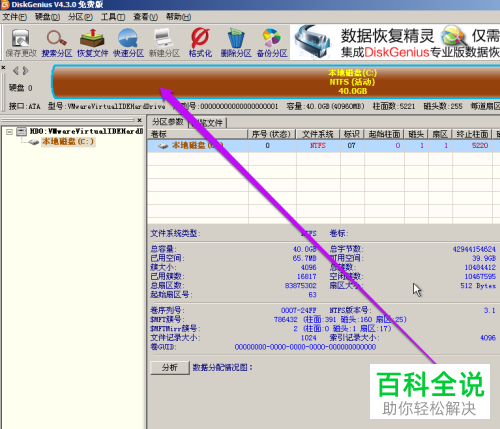Click the 总字节数 value 42944154624
This screenshot has height=429, width=500.
(x=474, y=249)
